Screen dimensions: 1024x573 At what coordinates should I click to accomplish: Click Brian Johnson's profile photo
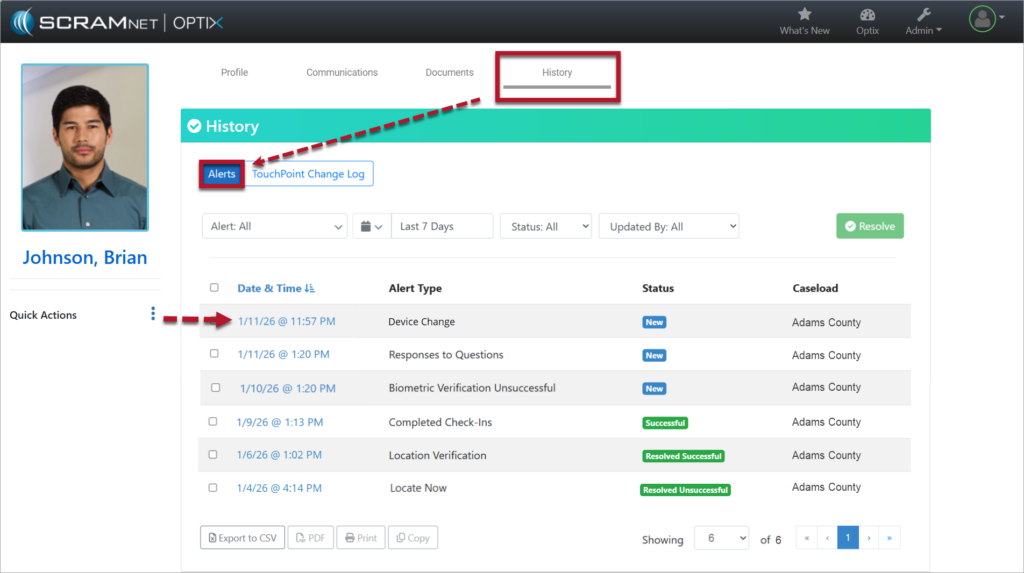(x=85, y=147)
